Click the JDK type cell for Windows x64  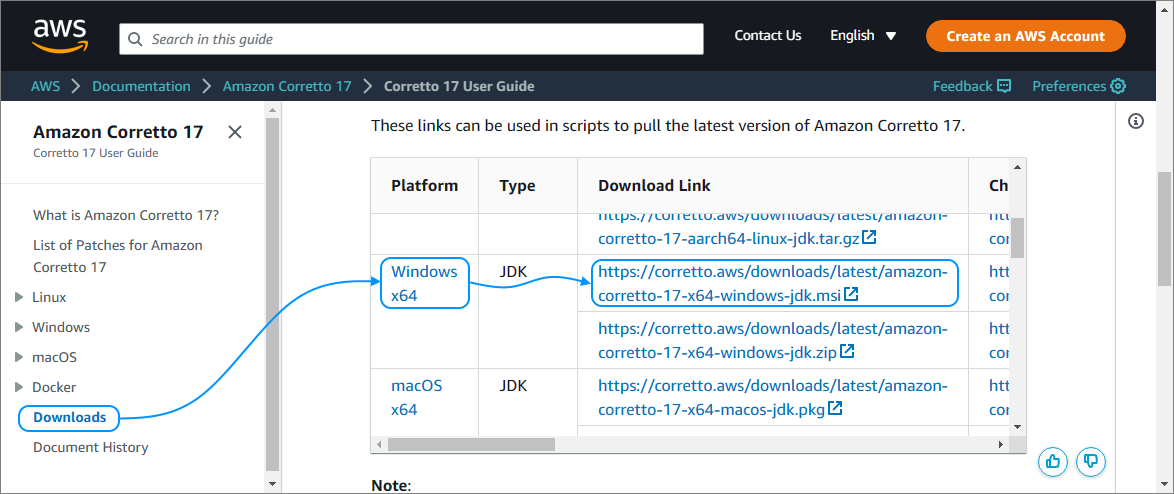pos(514,272)
